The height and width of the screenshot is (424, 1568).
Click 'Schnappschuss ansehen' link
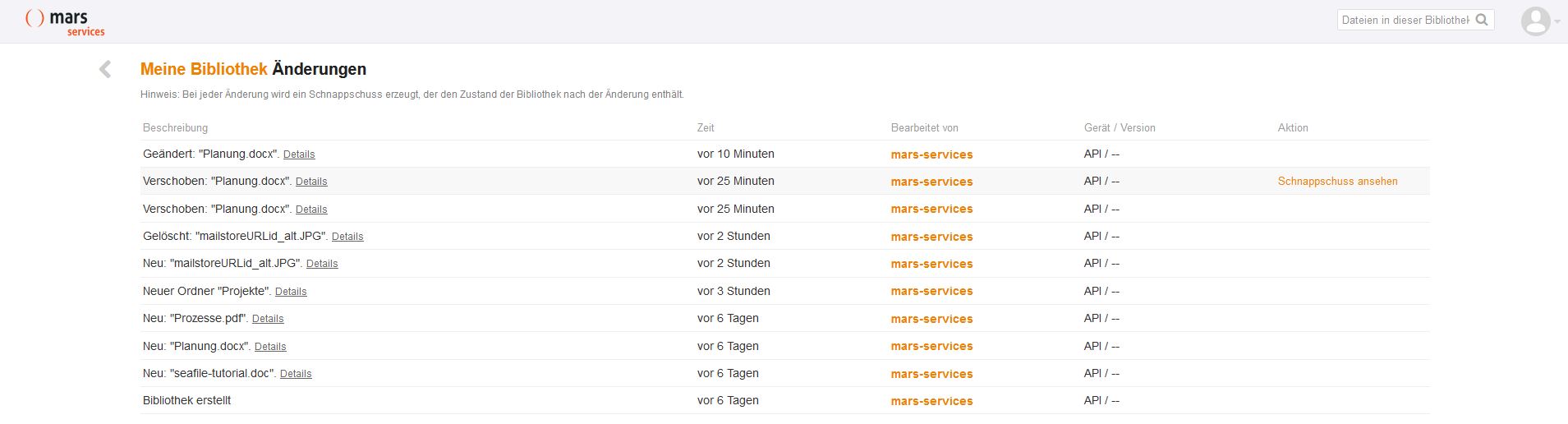[x=1337, y=182]
